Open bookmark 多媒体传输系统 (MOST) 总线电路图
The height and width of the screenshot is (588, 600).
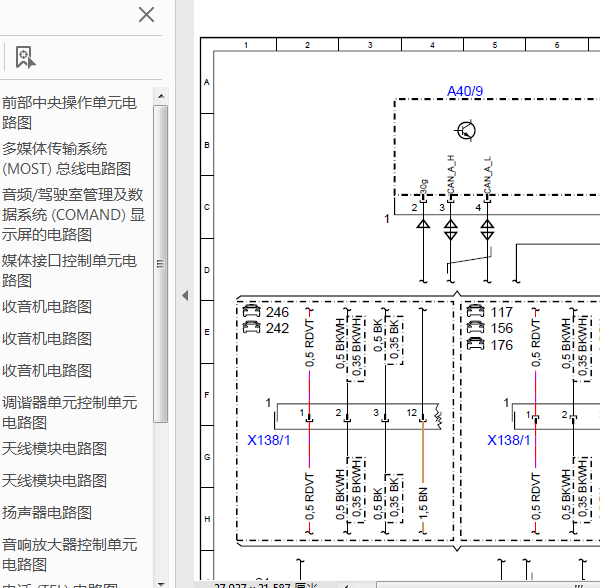pos(67,158)
